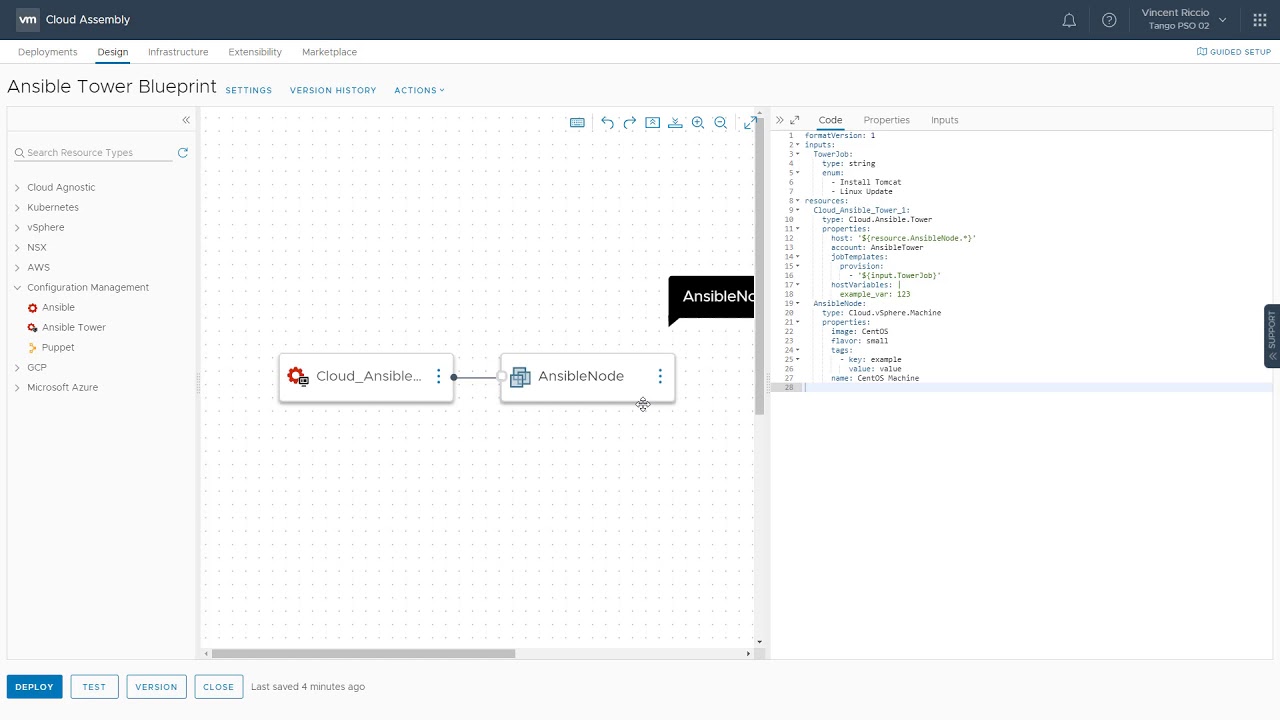Click the redo arrow in canvas toolbar

[630, 123]
